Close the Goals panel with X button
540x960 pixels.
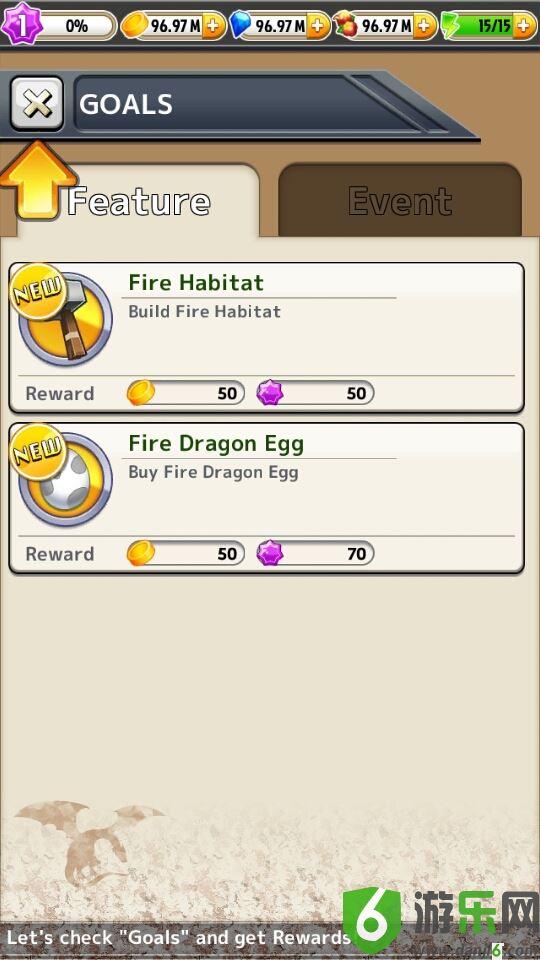click(x=37, y=103)
